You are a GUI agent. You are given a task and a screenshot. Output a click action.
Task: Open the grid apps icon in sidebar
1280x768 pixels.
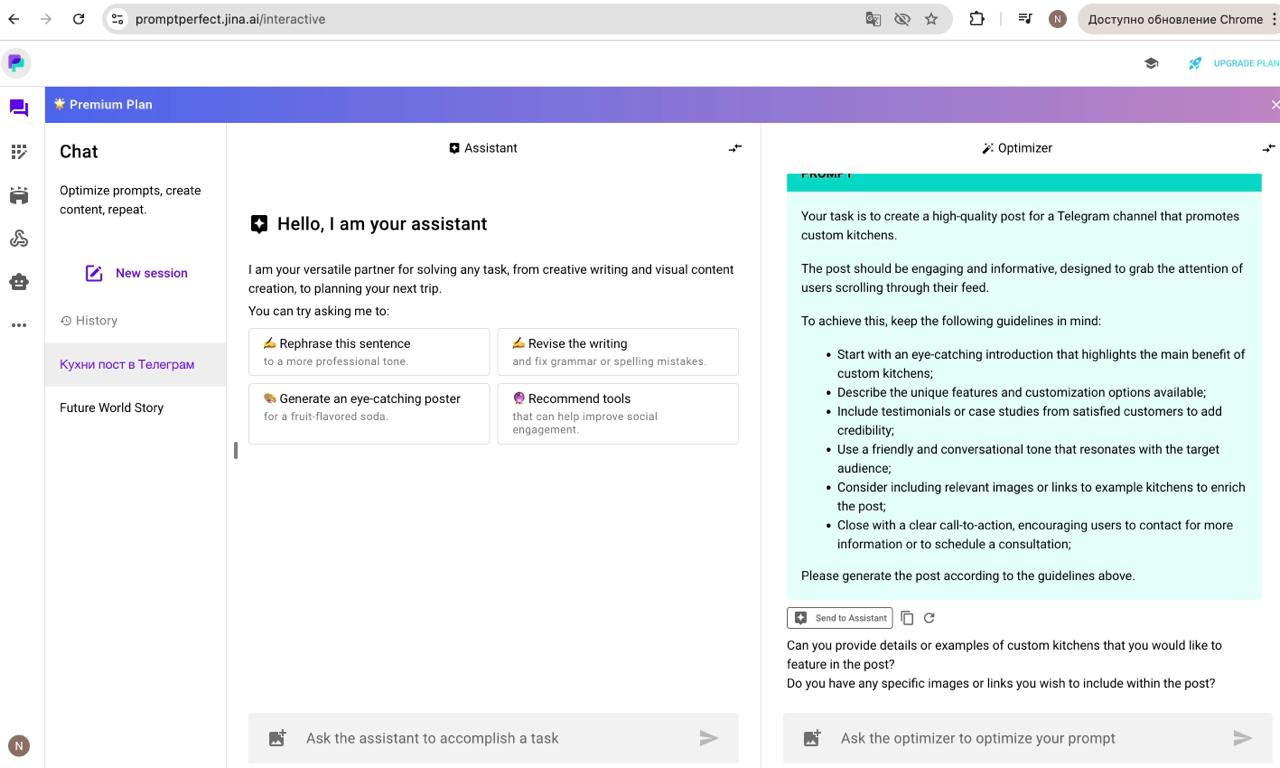click(18, 152)
